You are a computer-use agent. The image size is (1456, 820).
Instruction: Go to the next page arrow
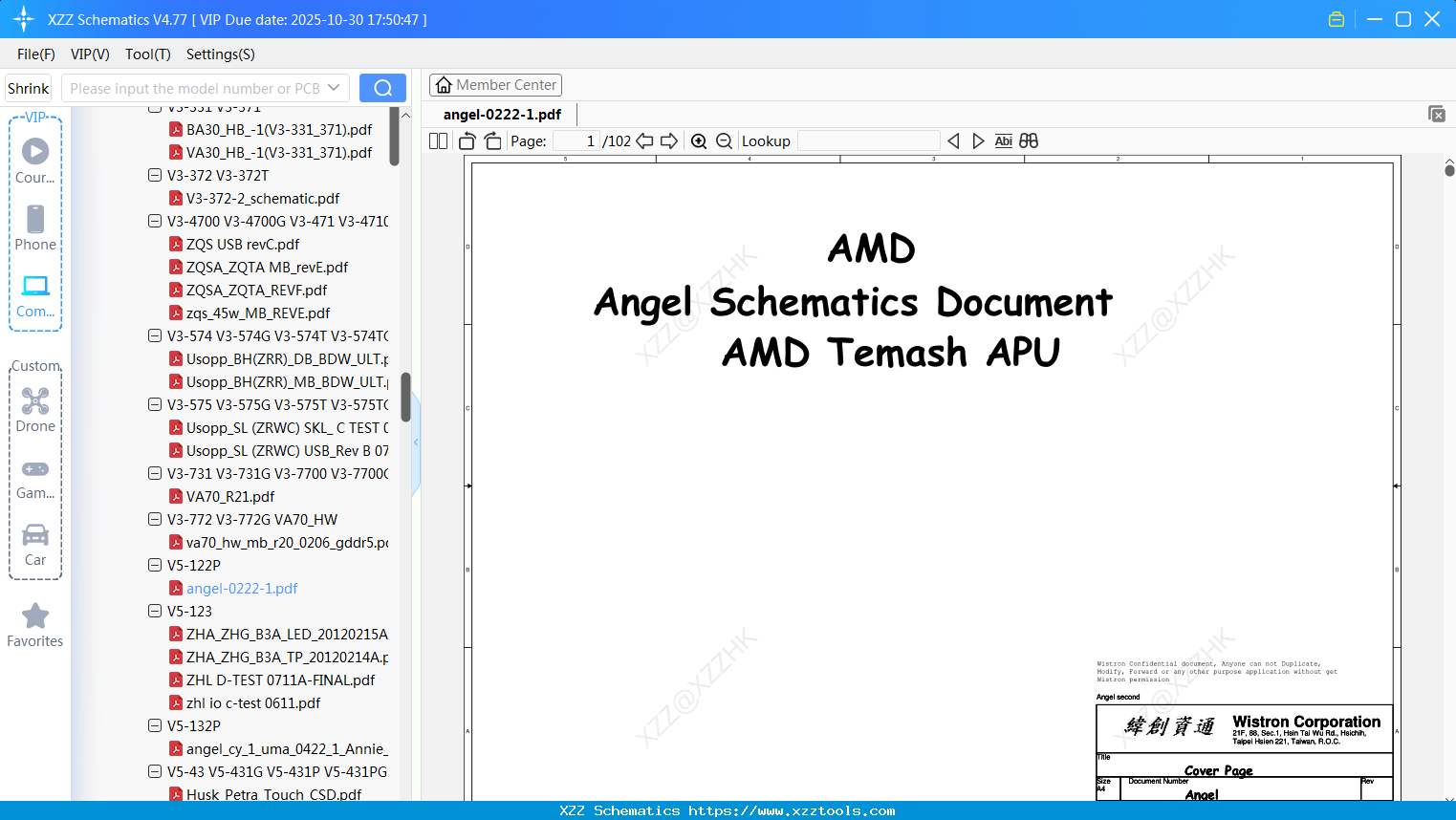pos(669,140)
